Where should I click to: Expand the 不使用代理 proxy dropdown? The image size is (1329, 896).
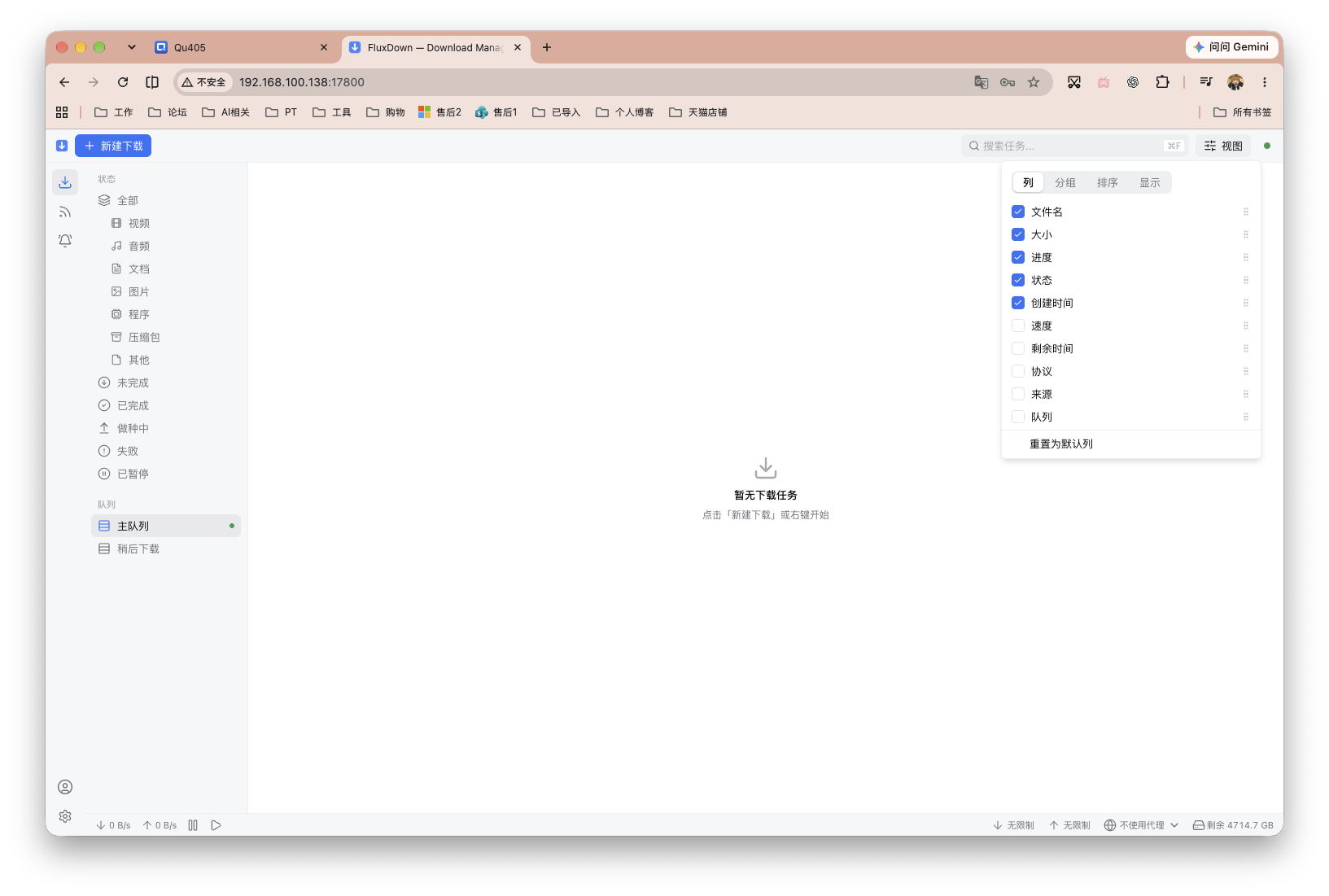pyautogui.click(x=1142, y=825)
